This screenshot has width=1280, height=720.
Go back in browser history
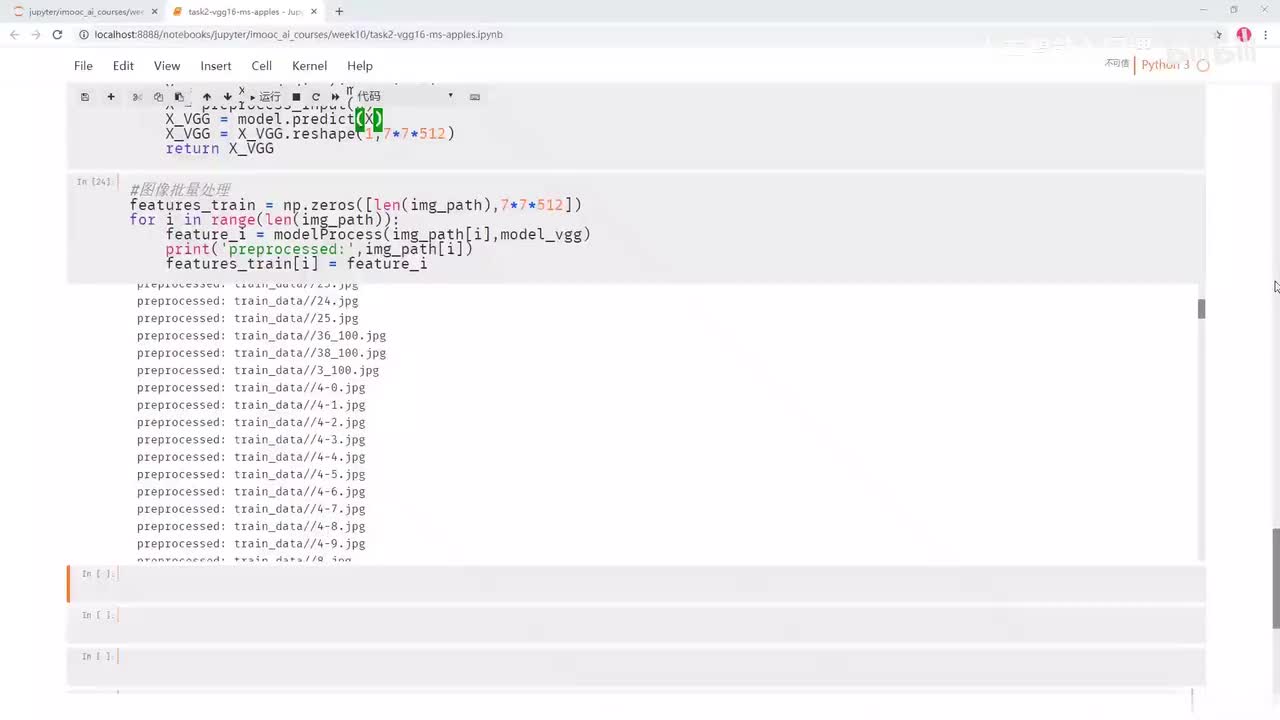click(14, 34)
